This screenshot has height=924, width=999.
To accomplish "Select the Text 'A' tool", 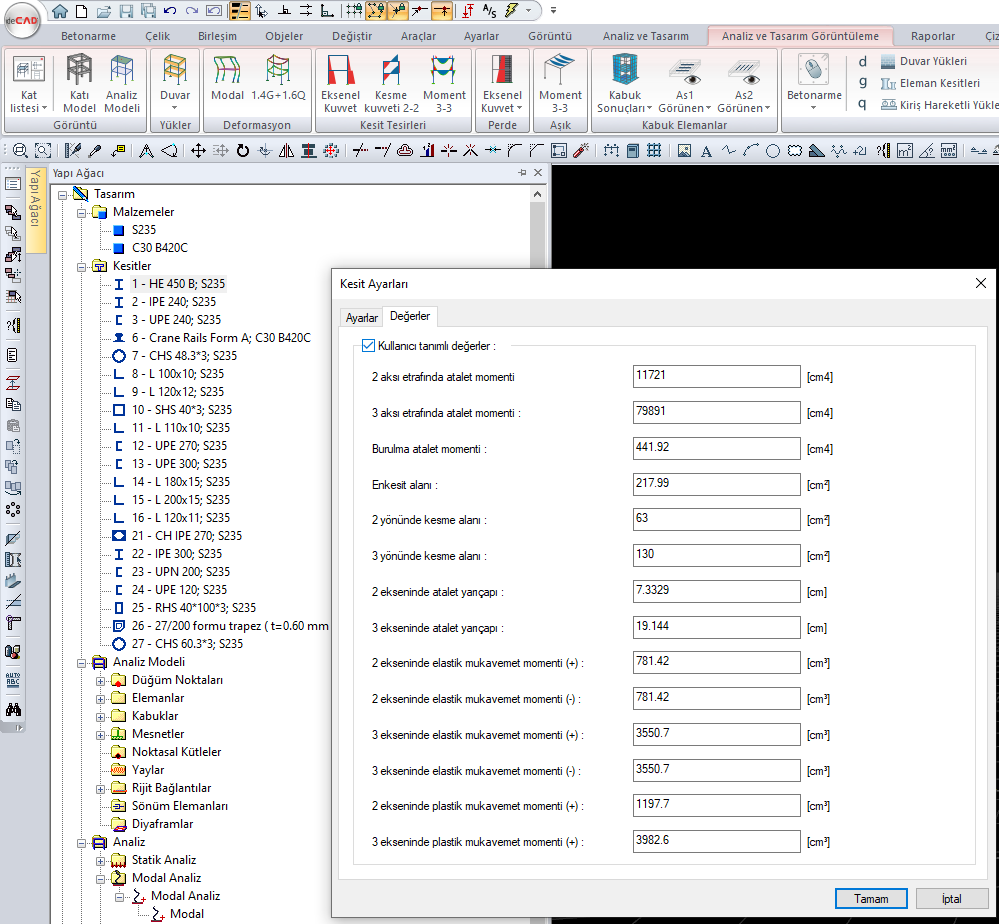I will (706, 151).
